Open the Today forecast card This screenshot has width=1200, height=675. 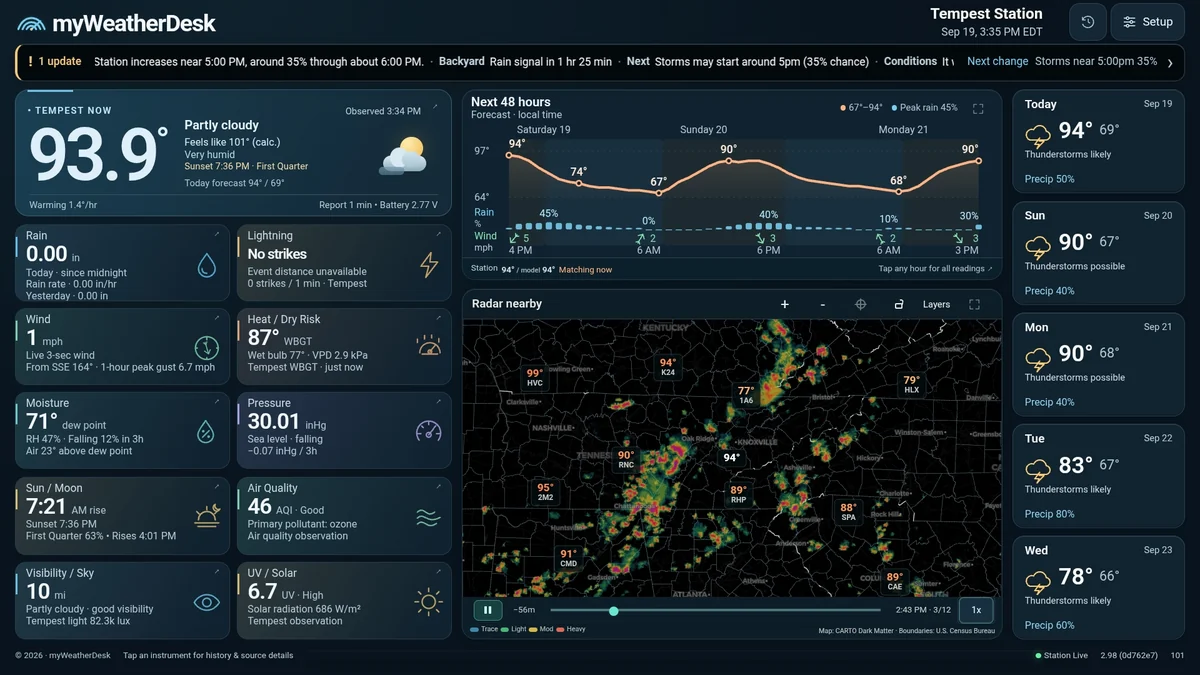(x=1098, y=141)
